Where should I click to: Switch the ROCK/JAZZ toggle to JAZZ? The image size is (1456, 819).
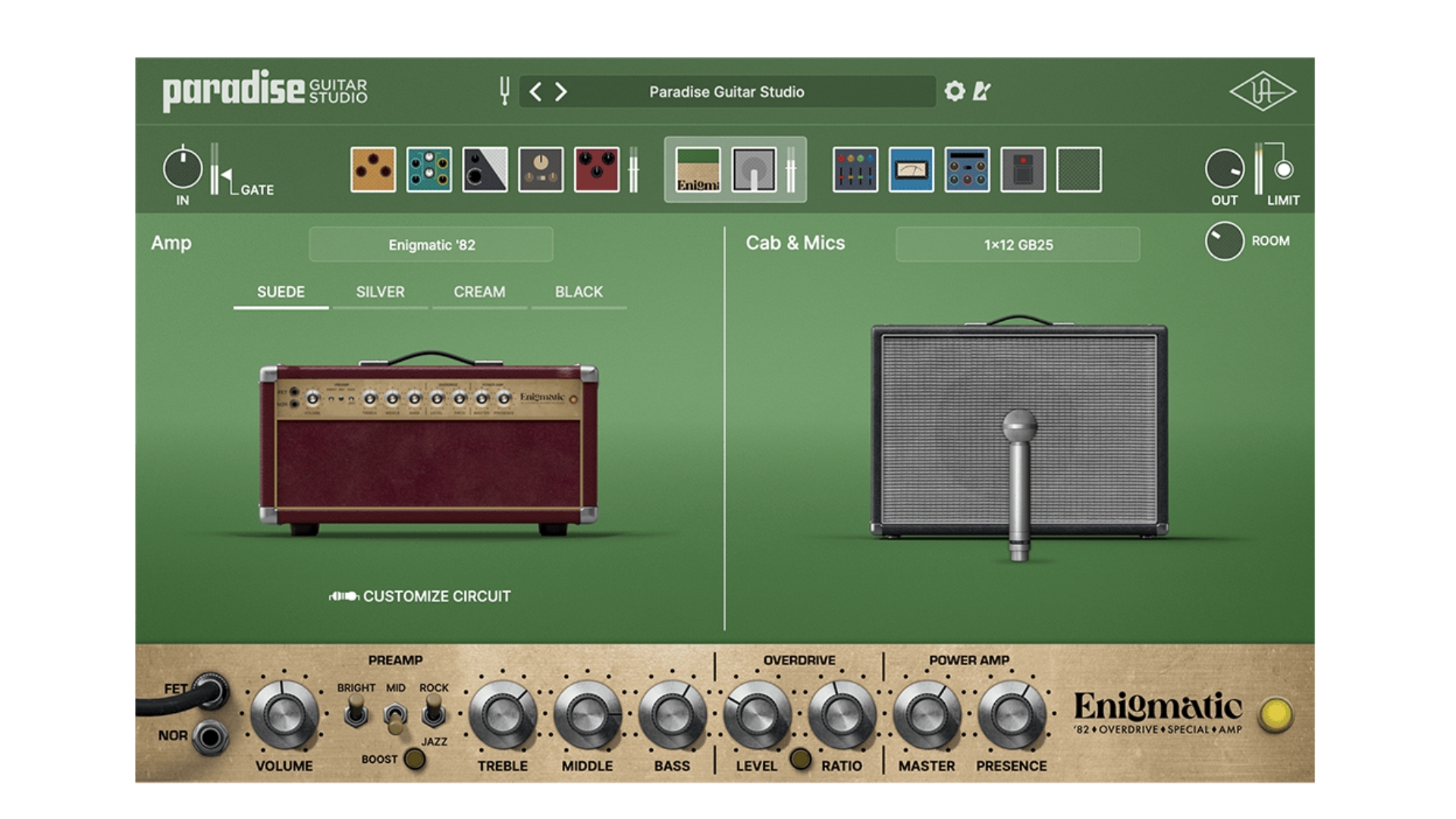[432, 714]
